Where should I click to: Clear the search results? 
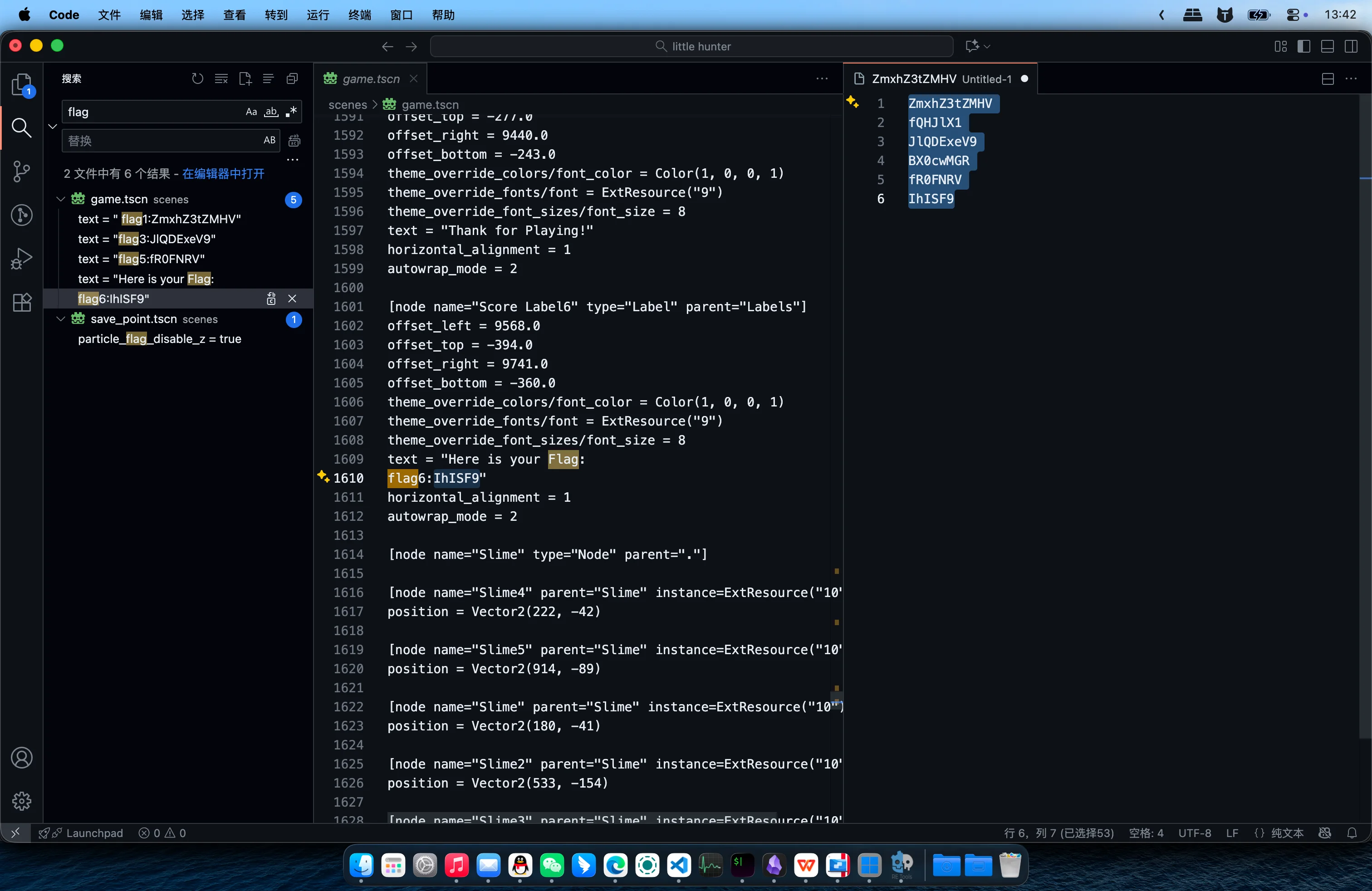(x=221, y=78)
